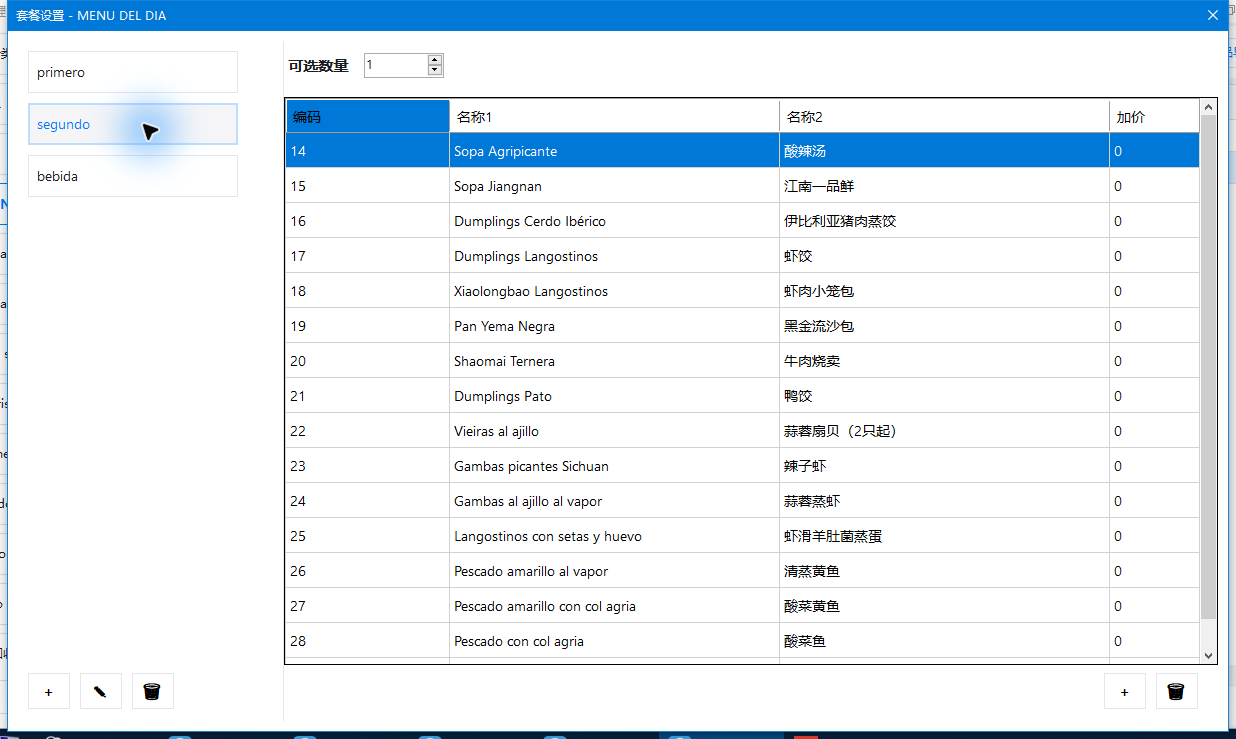The width and height of the screenshot is (1236, 739).
Task: Click the 牛肉烧卖 name cell
Action: pyautogui.click(x=944, y=361)
